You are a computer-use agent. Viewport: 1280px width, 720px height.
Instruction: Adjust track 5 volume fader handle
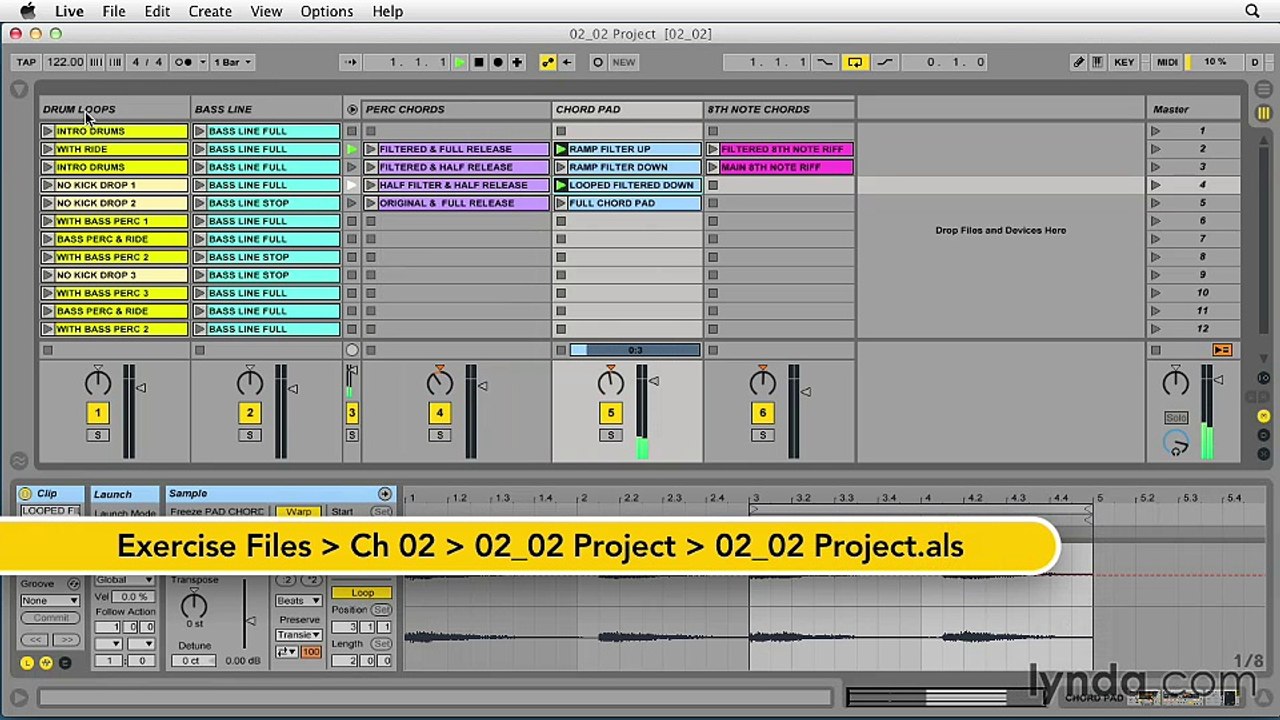(x=654, y=380)
